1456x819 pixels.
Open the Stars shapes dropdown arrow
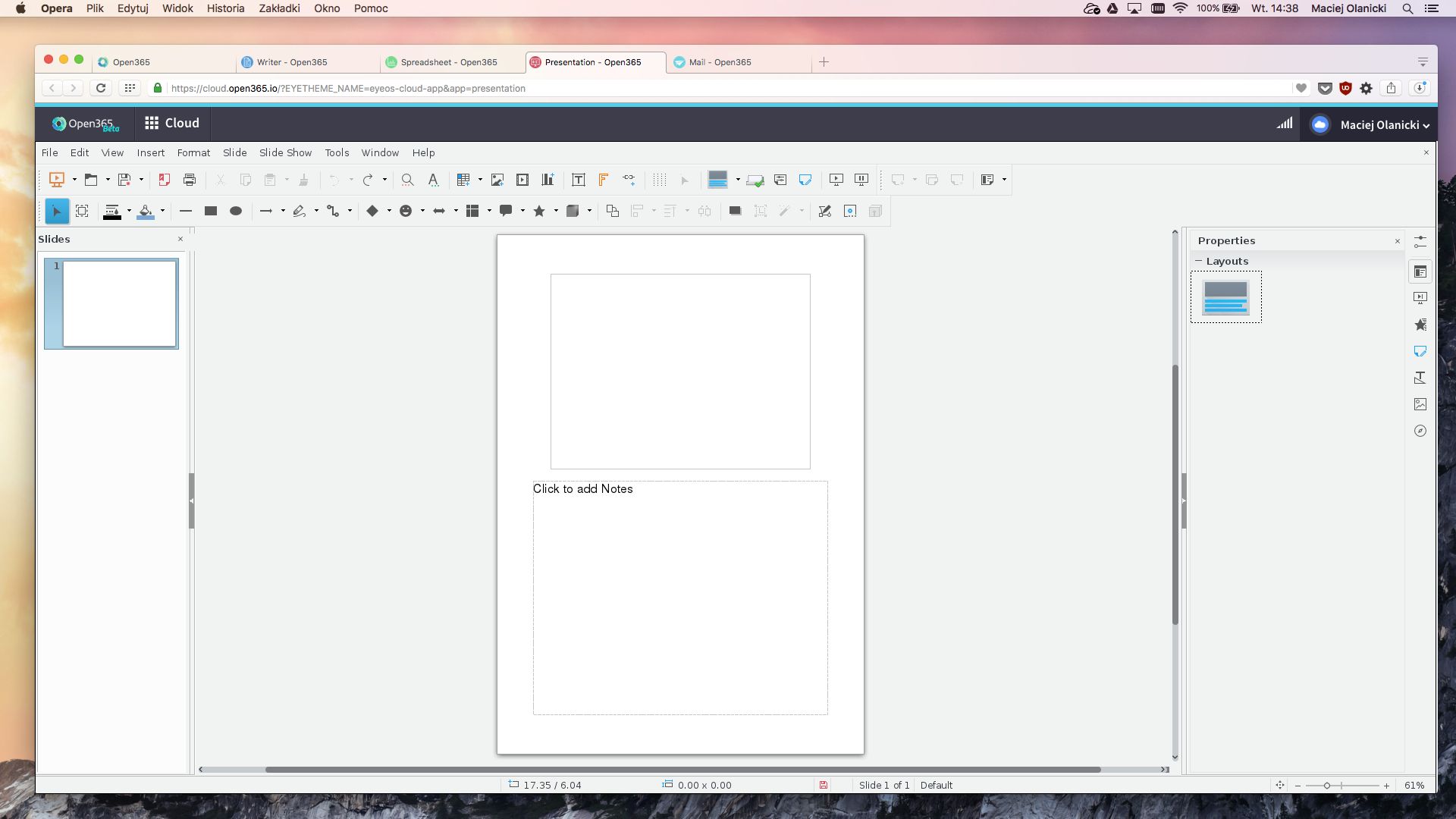tap(556, 212)
